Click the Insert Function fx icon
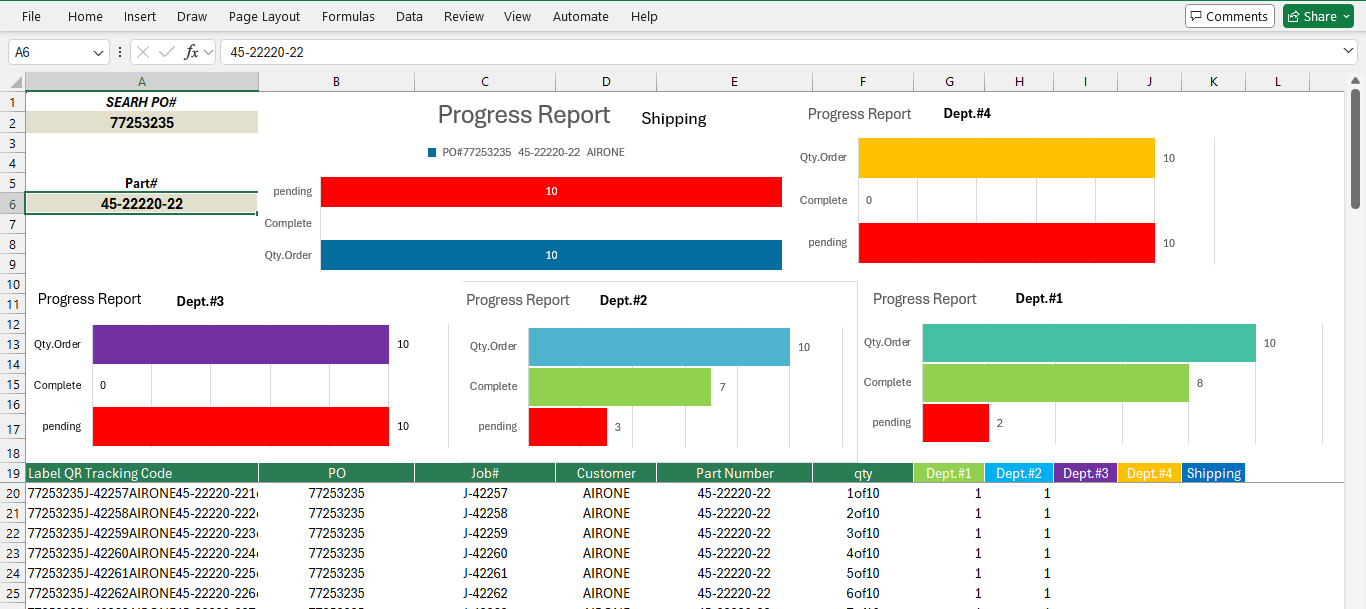This screenshot has height=609, width=1366. (x=191, y=52)
